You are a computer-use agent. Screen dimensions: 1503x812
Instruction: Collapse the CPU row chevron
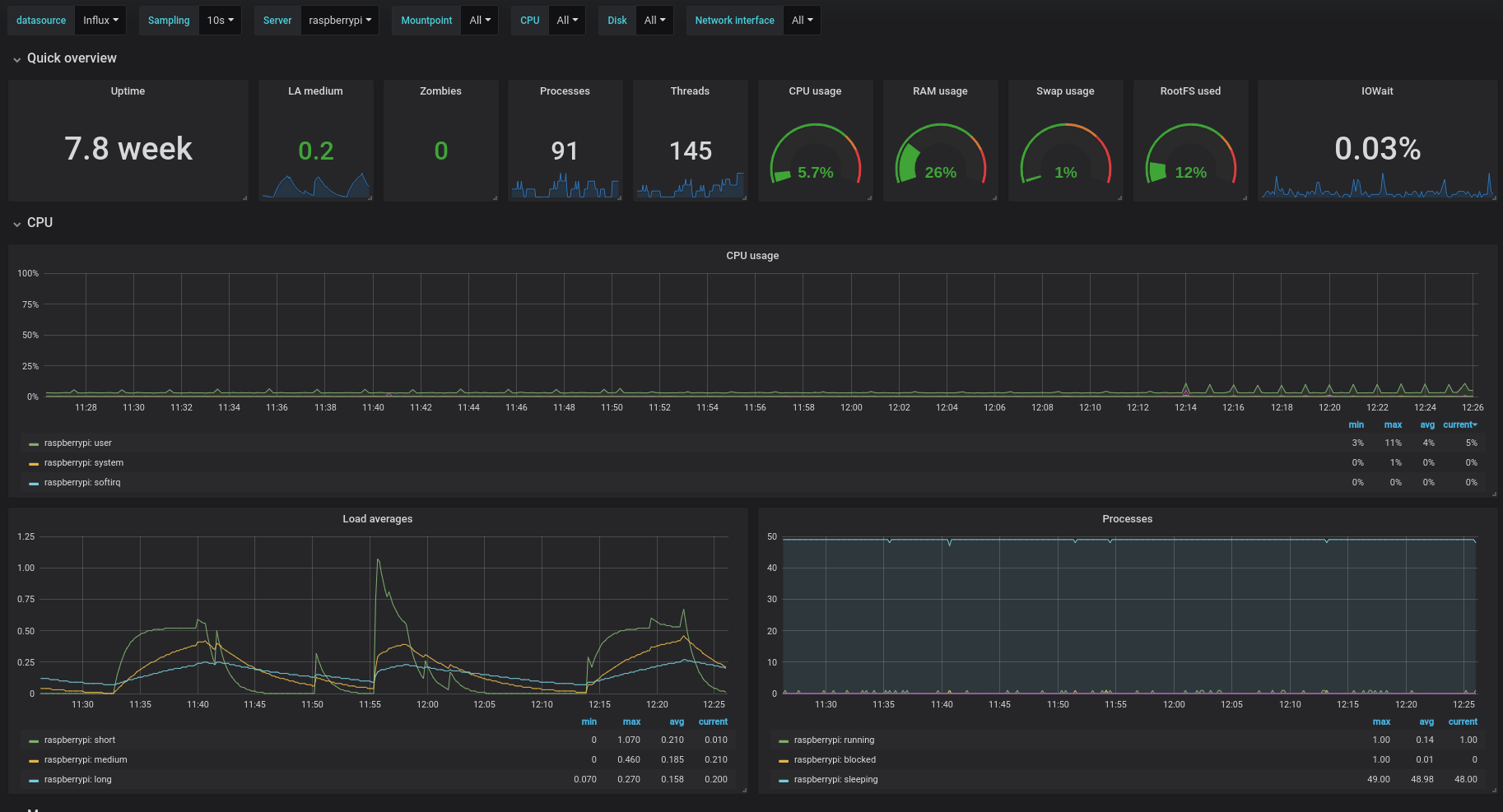16,224
